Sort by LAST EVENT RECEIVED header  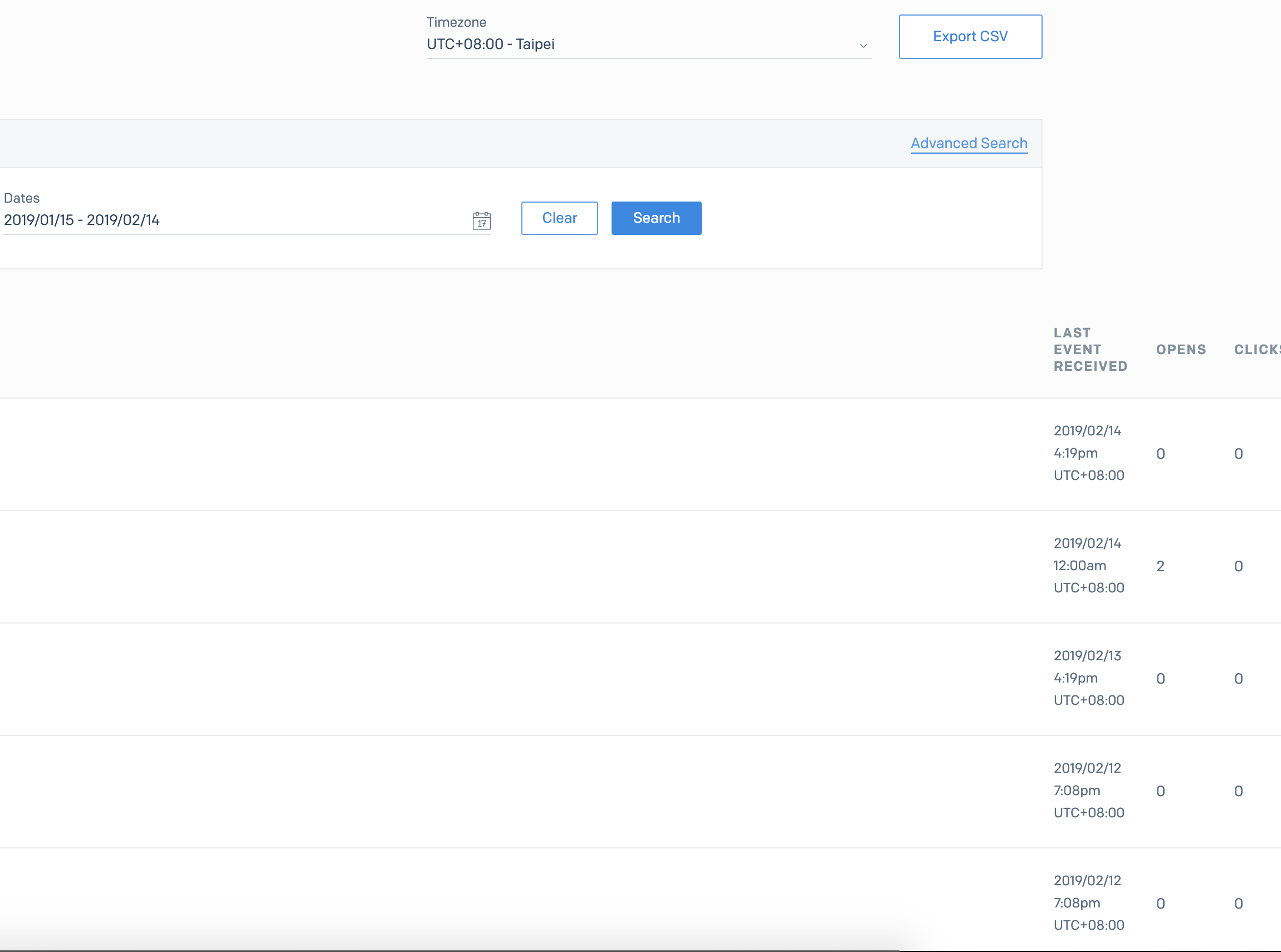tap(1090, 349)
